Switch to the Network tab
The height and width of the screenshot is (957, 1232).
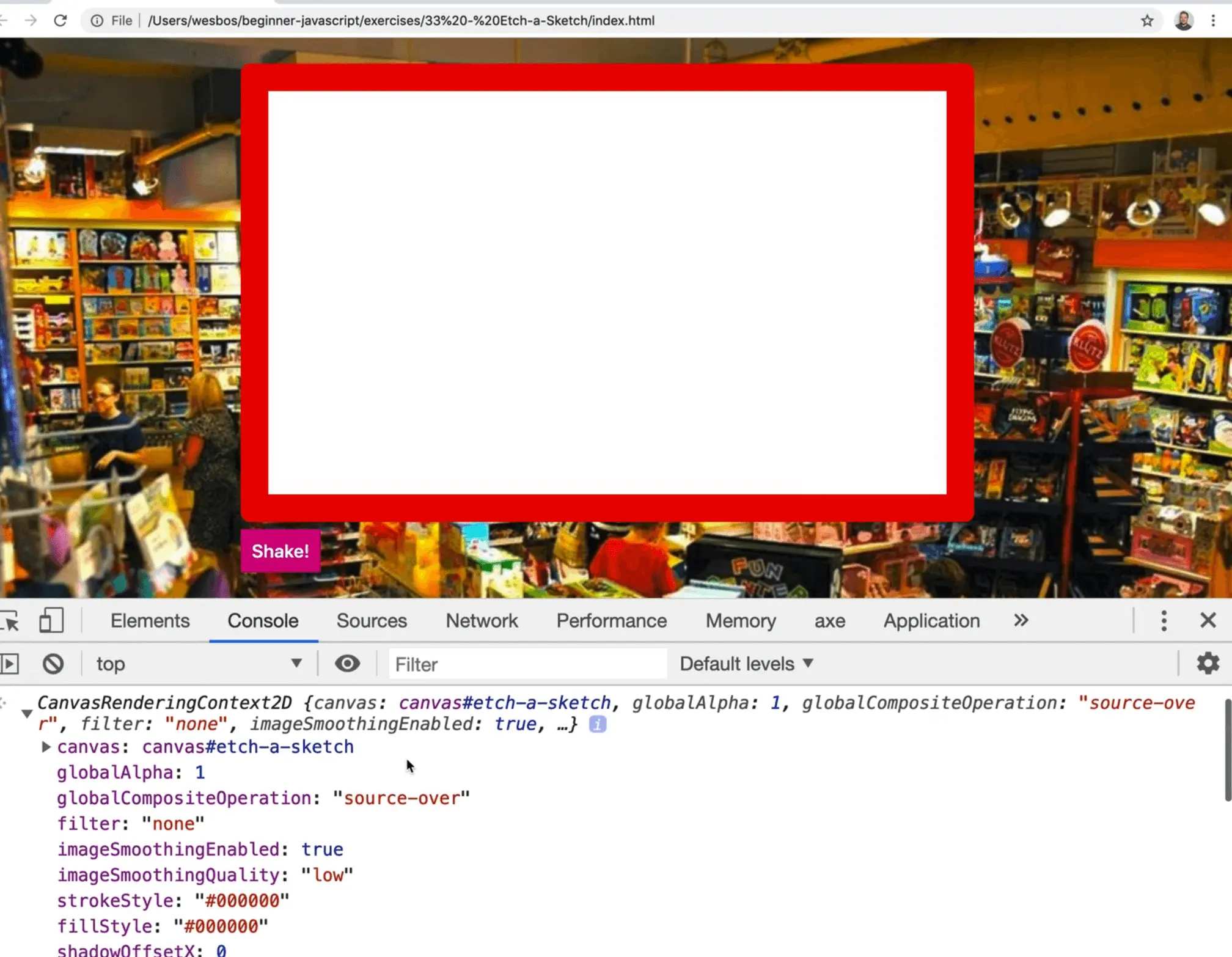pyautogui.click(x=482, y=621)
